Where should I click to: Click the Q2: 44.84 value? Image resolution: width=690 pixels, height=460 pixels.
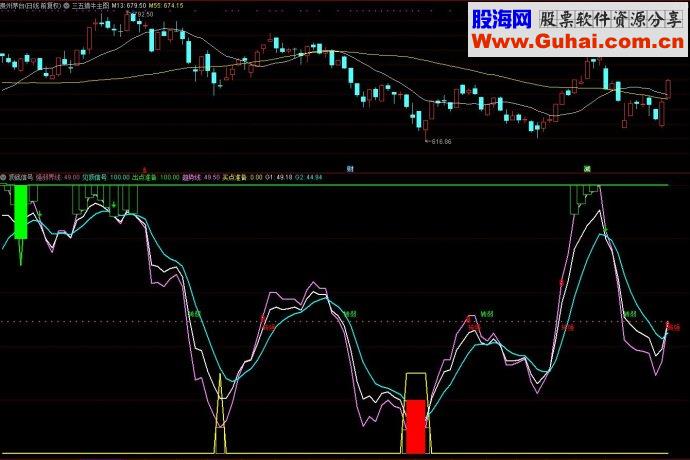pos(308,177)
